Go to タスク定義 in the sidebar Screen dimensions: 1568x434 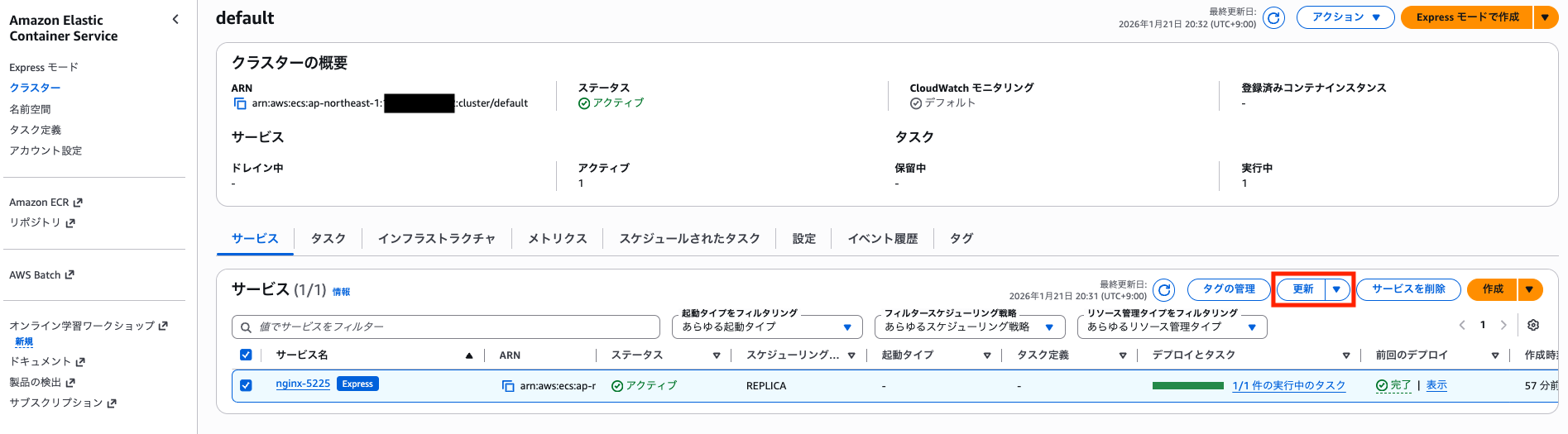(35, 130)
